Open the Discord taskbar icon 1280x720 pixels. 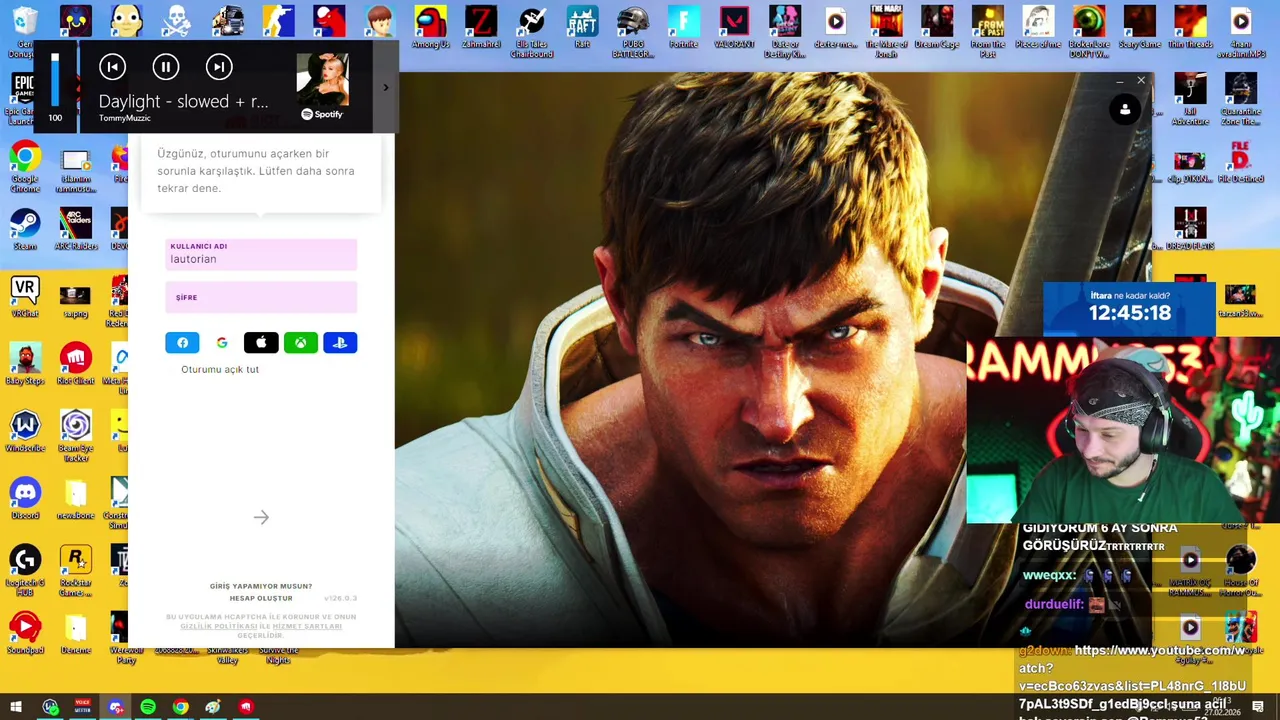click(x=115, y=707)
